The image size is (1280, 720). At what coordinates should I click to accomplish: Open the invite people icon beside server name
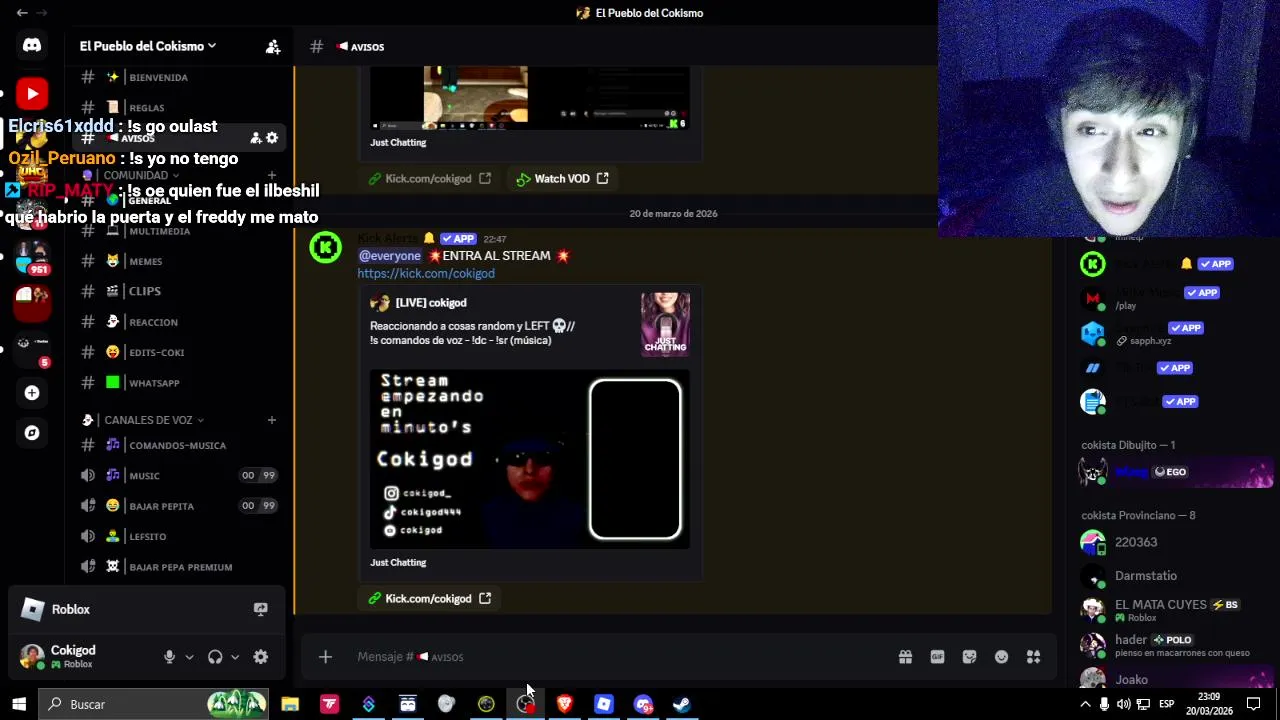point(273,46)
